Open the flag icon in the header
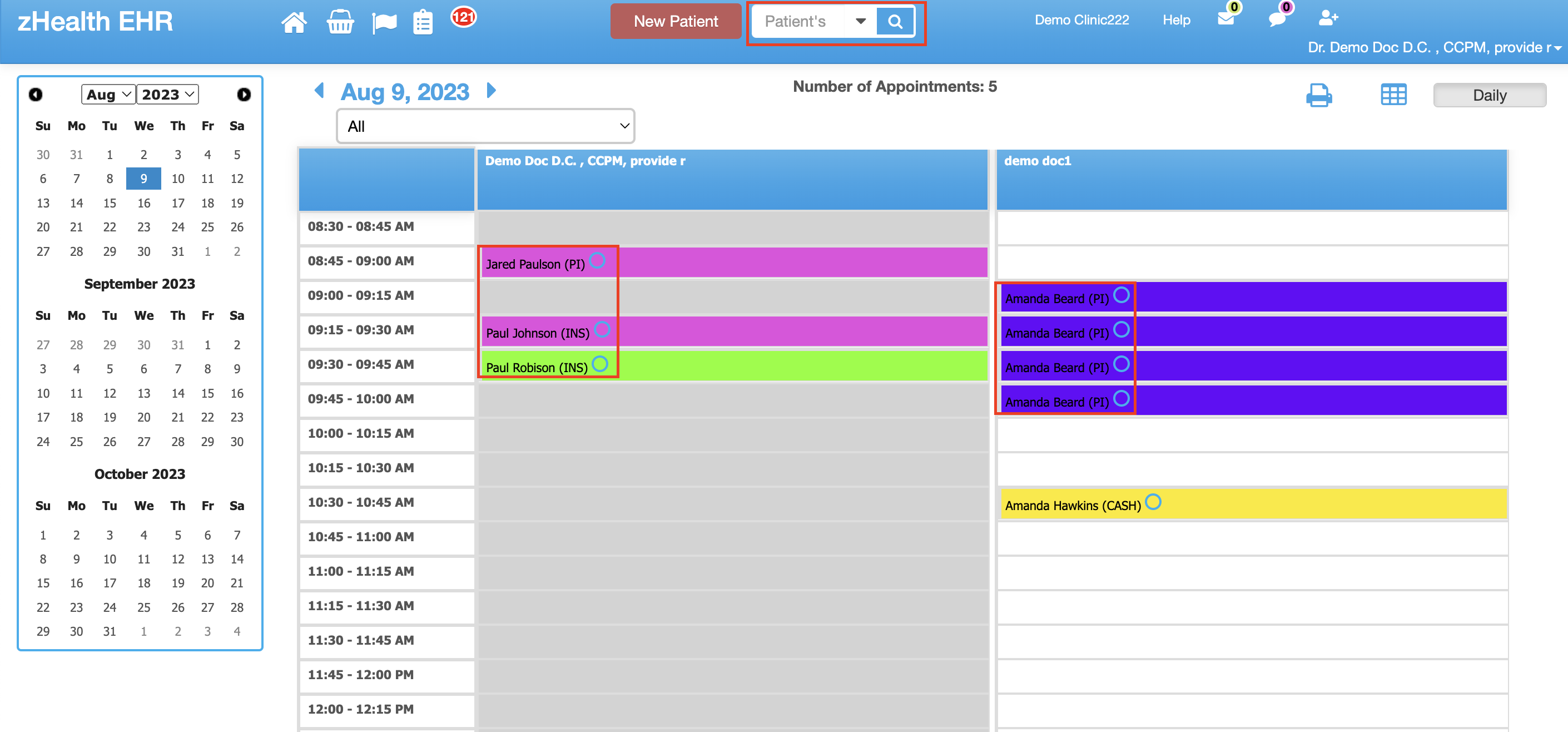1568x732 pixels. tap(384, 23)
